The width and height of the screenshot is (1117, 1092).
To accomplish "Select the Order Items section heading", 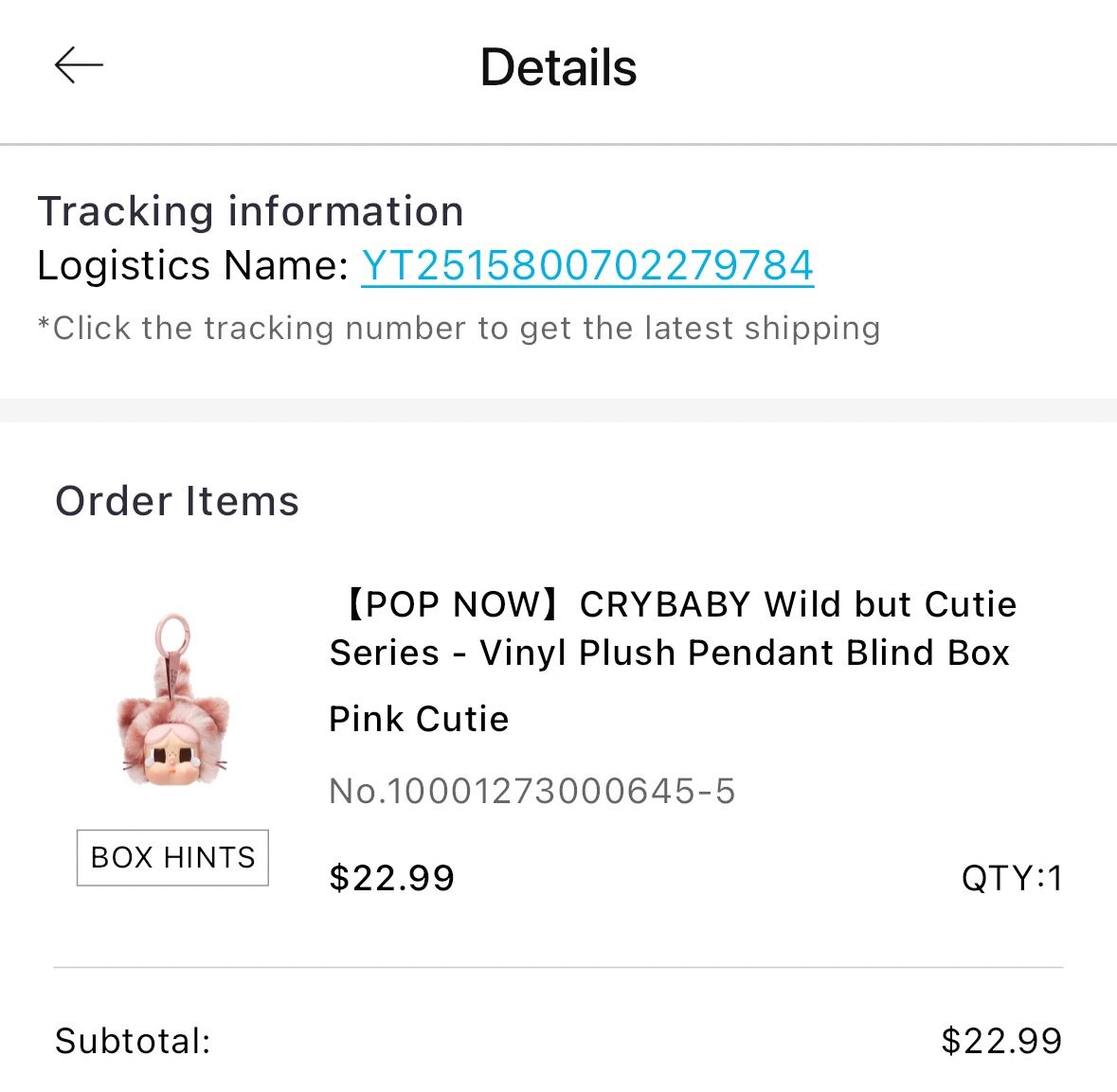I will tap(177, 501).
